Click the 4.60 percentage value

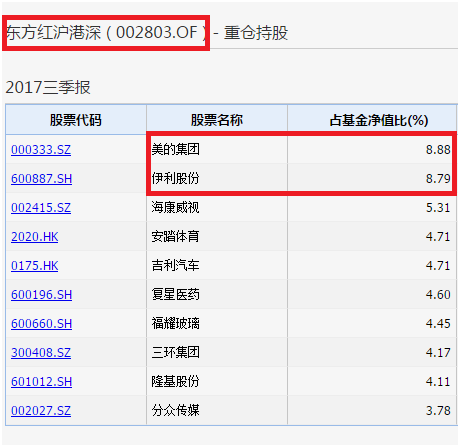(x=438, y=295)
